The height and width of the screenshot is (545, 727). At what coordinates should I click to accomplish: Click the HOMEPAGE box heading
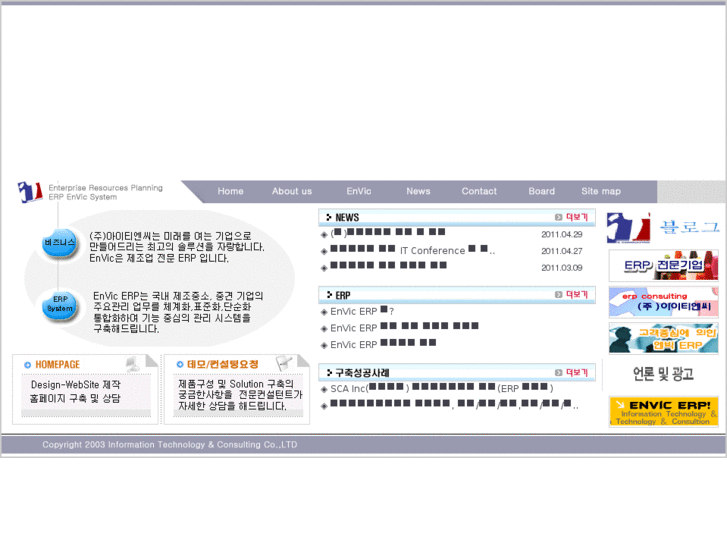pyautogui.click(x=57, y=365)
